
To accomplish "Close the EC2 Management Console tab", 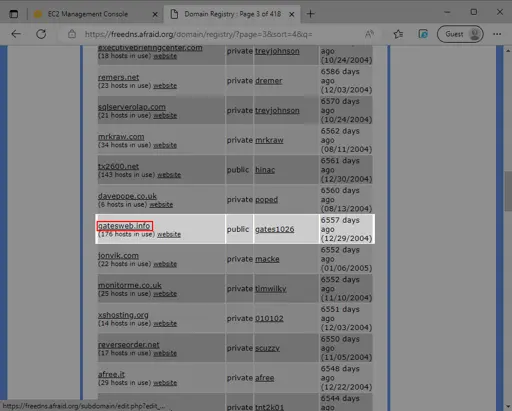I will (x=155, y=14).
